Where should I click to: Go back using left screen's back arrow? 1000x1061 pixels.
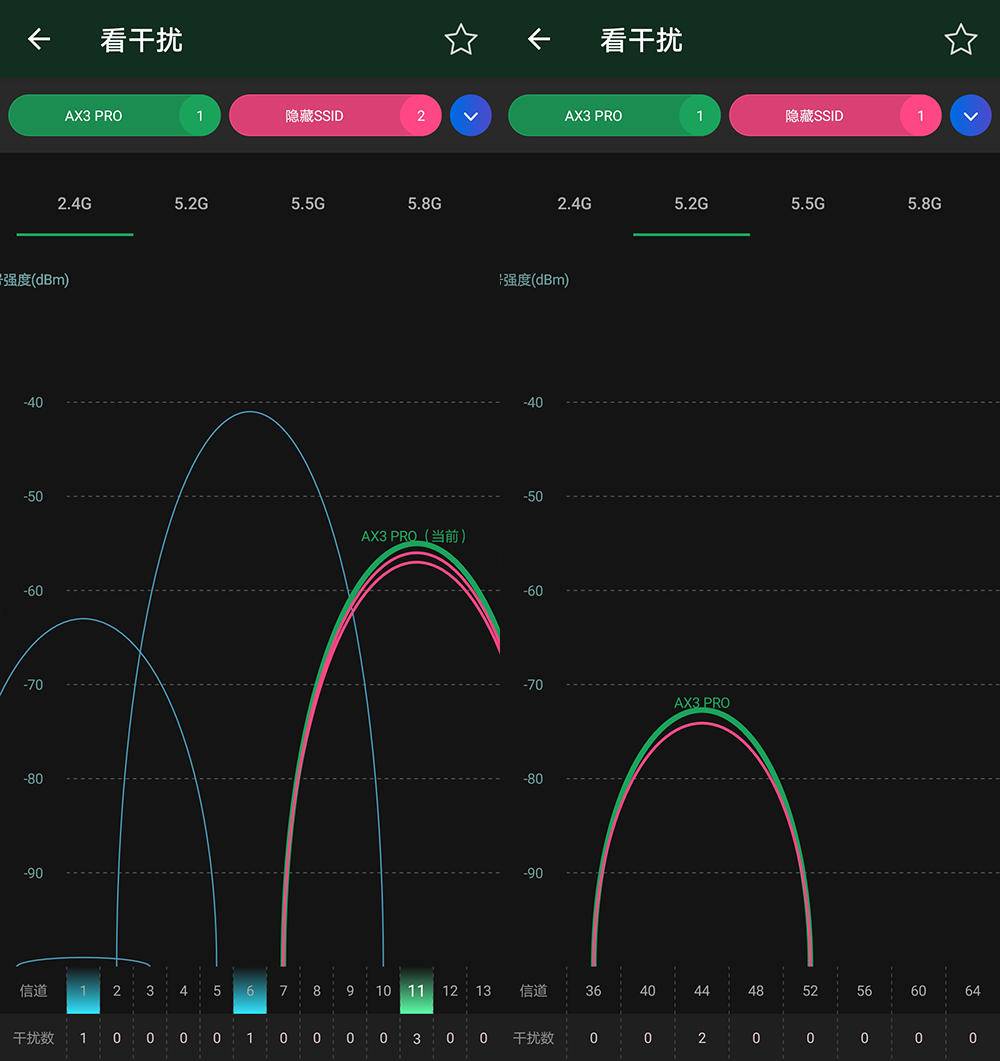click(39, 39)
